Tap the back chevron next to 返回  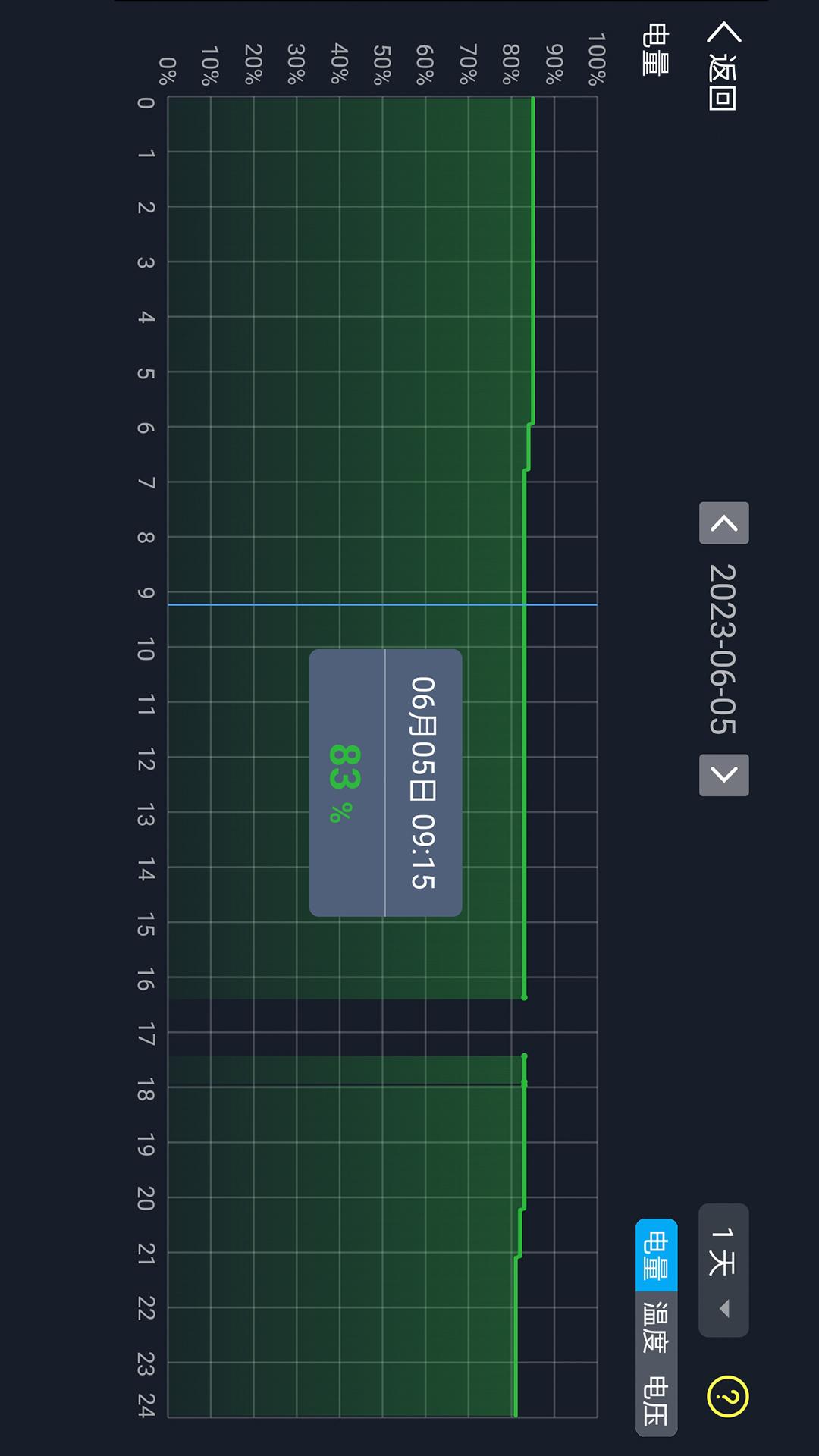[723, 32]
